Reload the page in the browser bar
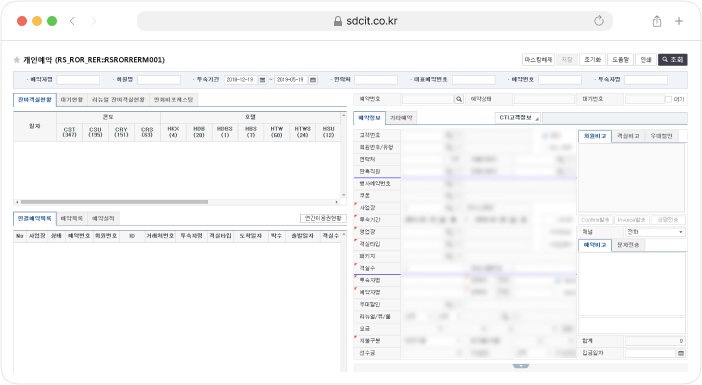Viewport: 702px width, 385px height. [x=599, y=21]
